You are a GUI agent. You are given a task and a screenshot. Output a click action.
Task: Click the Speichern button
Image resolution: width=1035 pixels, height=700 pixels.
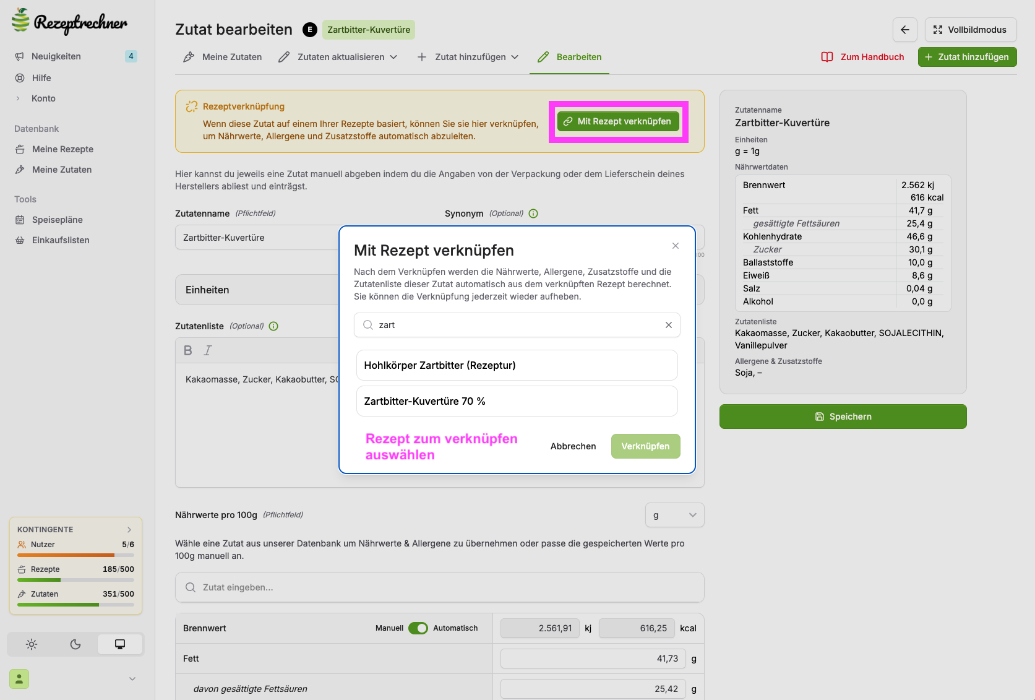(843, 417)
